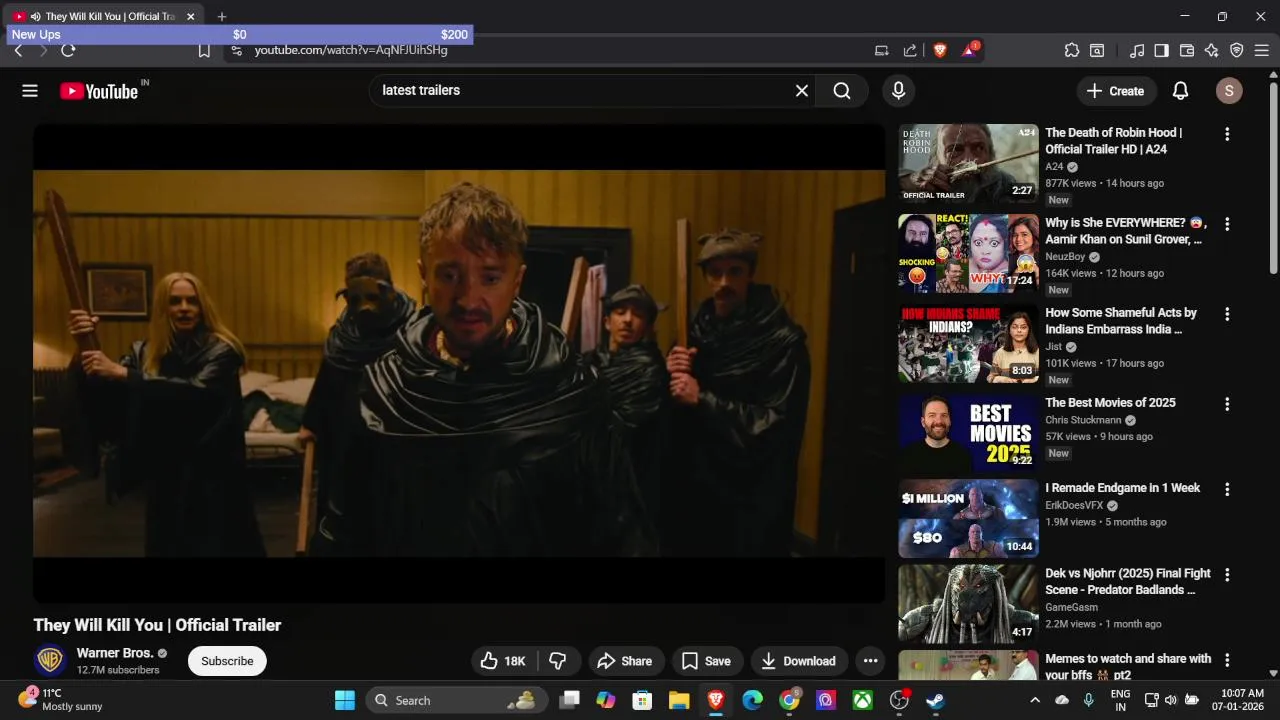Open the Xbox app from the taskbar
This screenshot has width=1280, height=720.
862,700
